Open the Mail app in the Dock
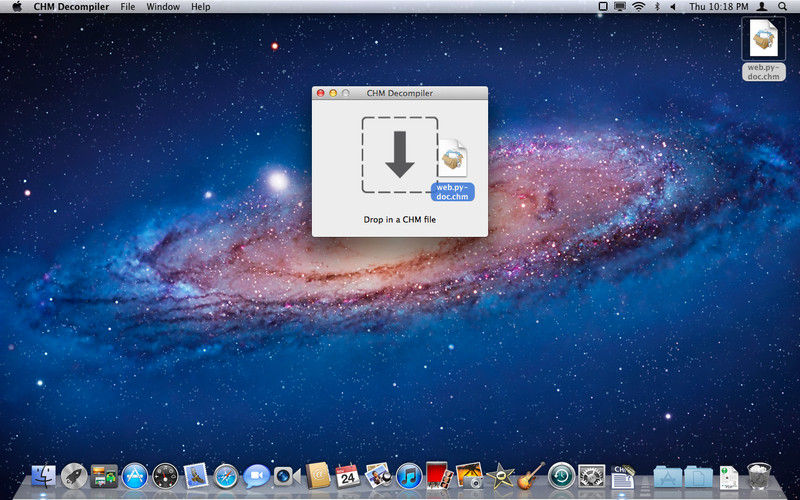Image resolution: width=800 pixels, height=500 pixels. click(x=196, y=476)
